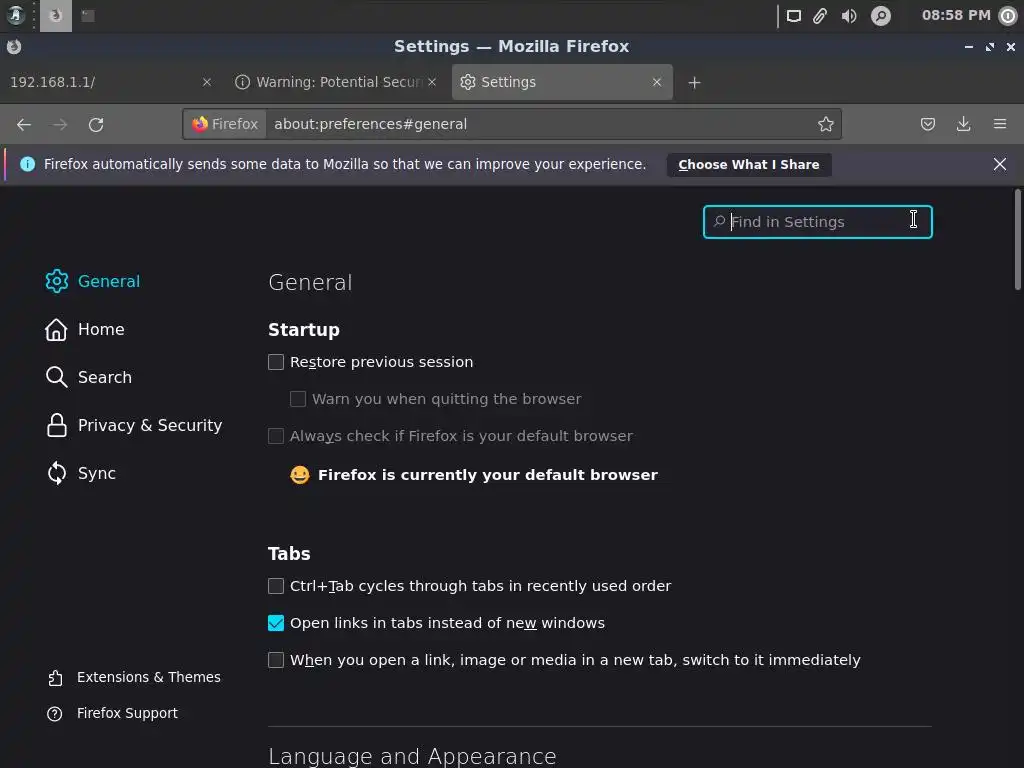Bookmark this page with the star icon
Viewport: 1024px width, 768px height.
click(x=826, y=124)
